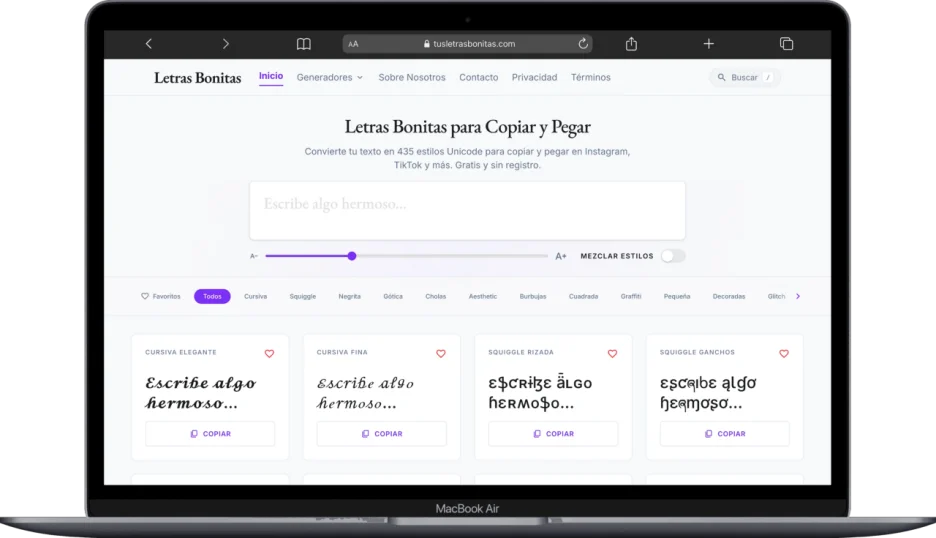Viewport: 936px width, 538px height.
Task: Open the Términos page
Action: click(590, 78)
